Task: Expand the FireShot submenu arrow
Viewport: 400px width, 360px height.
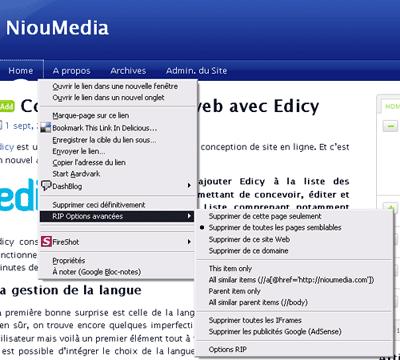Action: pyautogui.click(x=189, y=241)
